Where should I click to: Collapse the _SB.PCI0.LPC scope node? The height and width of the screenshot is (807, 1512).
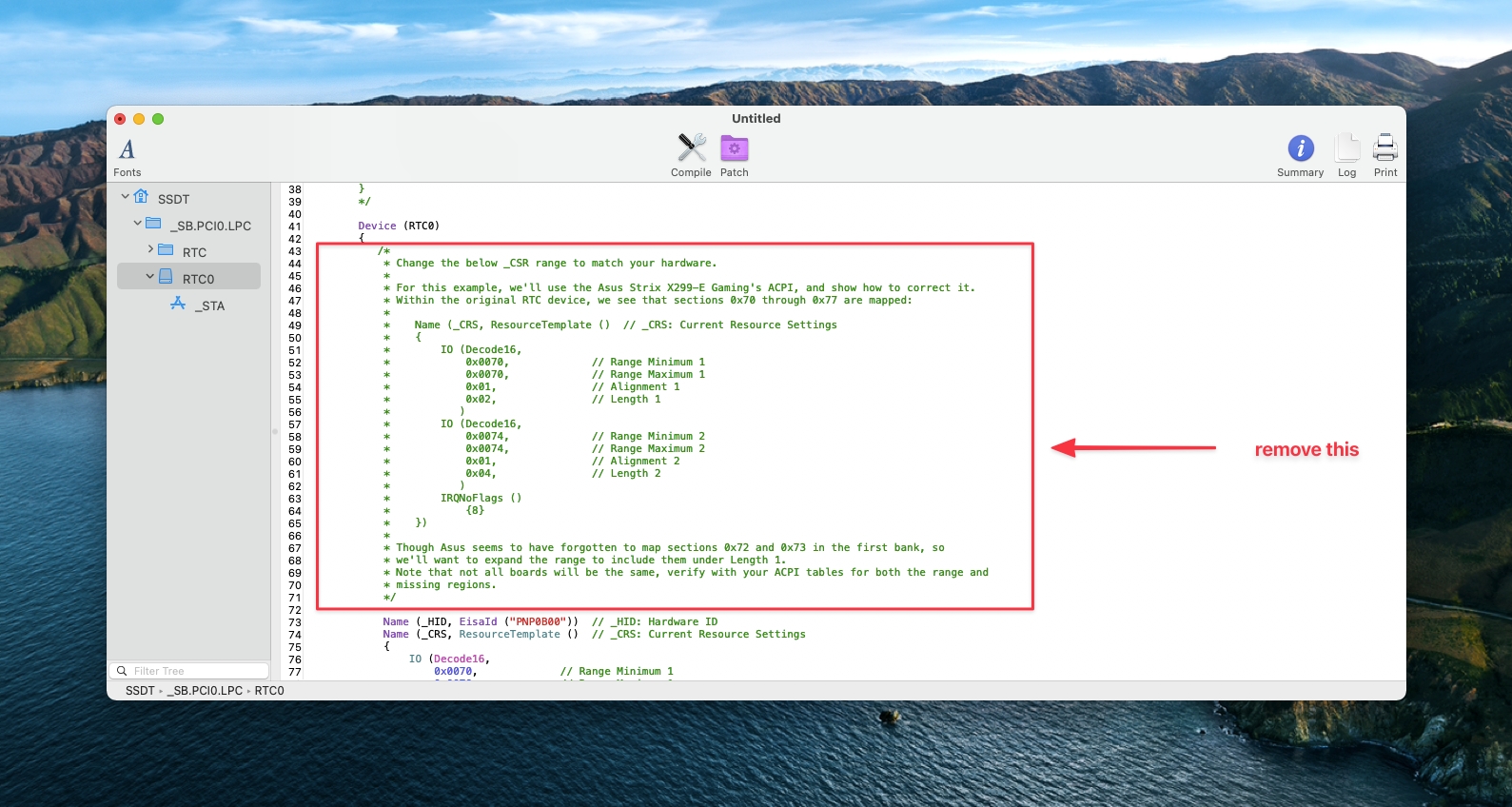[x=137, y=223]
